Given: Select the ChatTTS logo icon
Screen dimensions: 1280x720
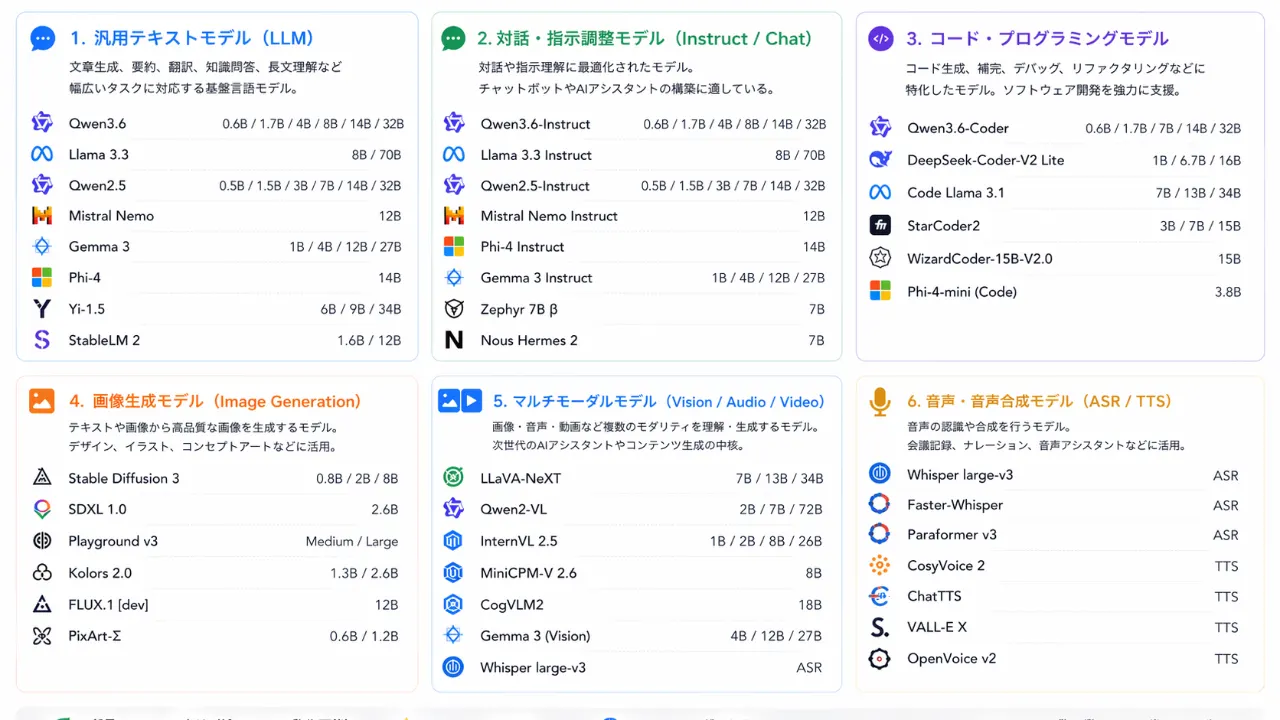Looking at the screenshot, I should click(x=880, y=596).
